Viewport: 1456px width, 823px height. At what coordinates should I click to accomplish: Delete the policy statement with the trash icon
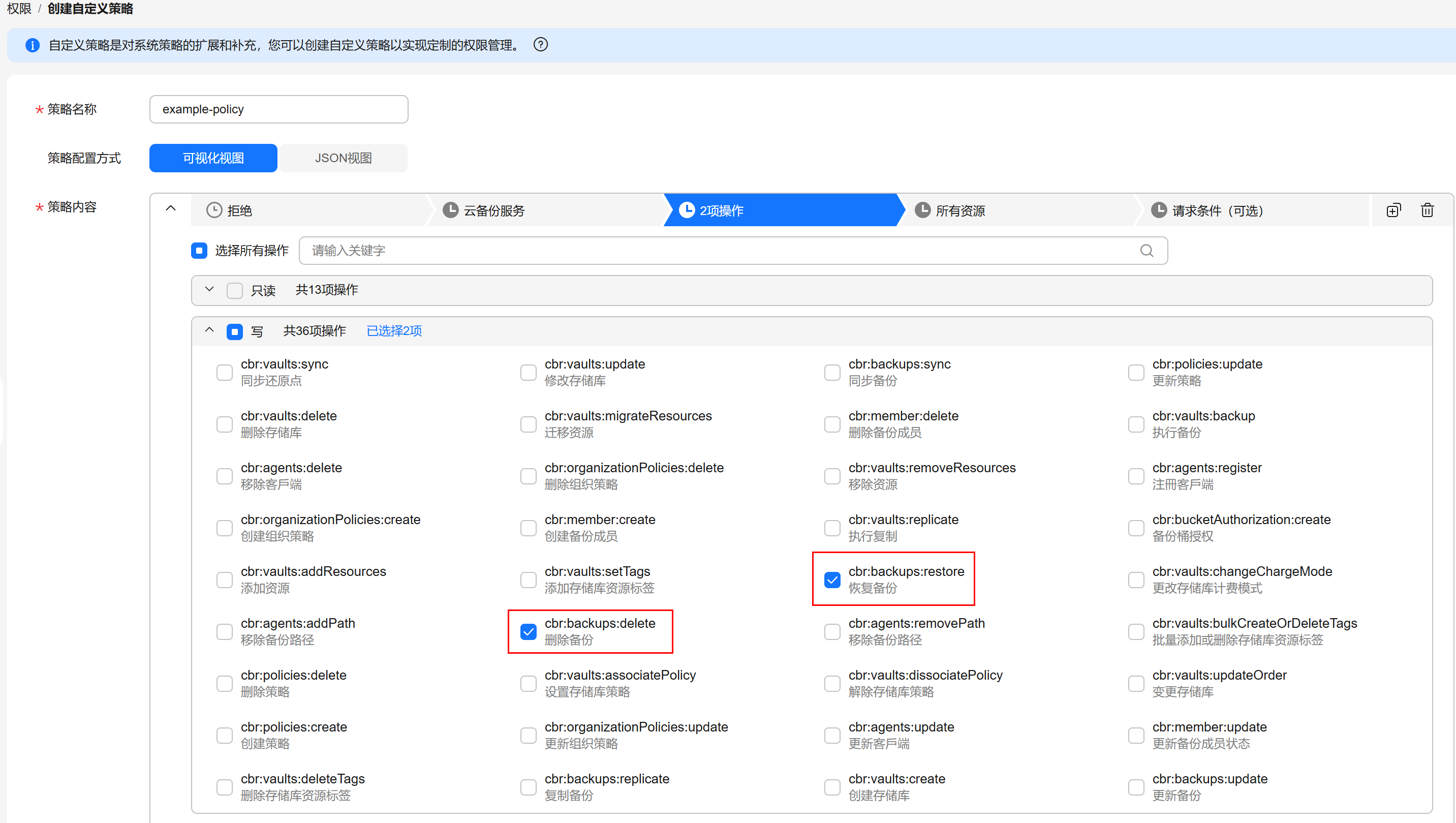pyautogui.click(x=1427, y=210)
